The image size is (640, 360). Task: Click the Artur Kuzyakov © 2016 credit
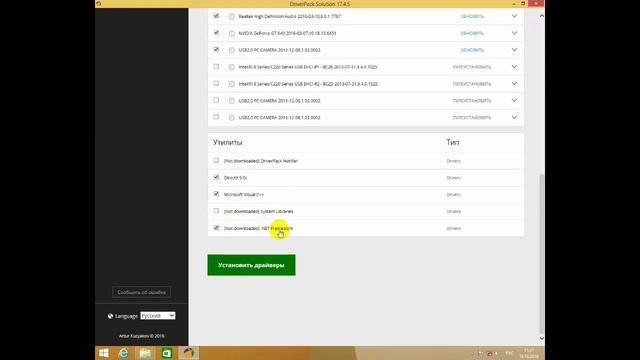(x=142, y=336)
